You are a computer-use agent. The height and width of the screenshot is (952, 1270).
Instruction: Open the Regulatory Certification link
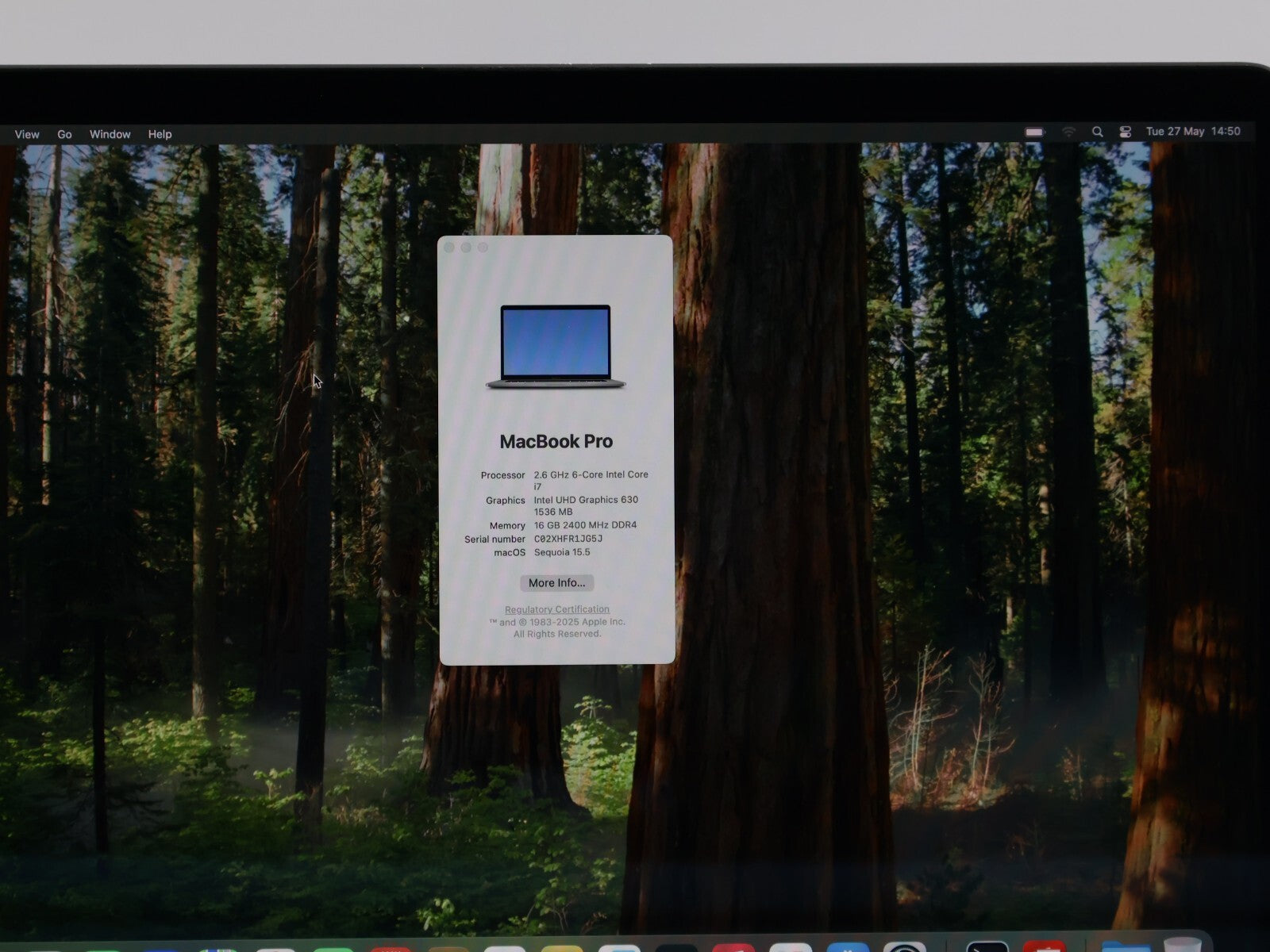tap(557, 609)
